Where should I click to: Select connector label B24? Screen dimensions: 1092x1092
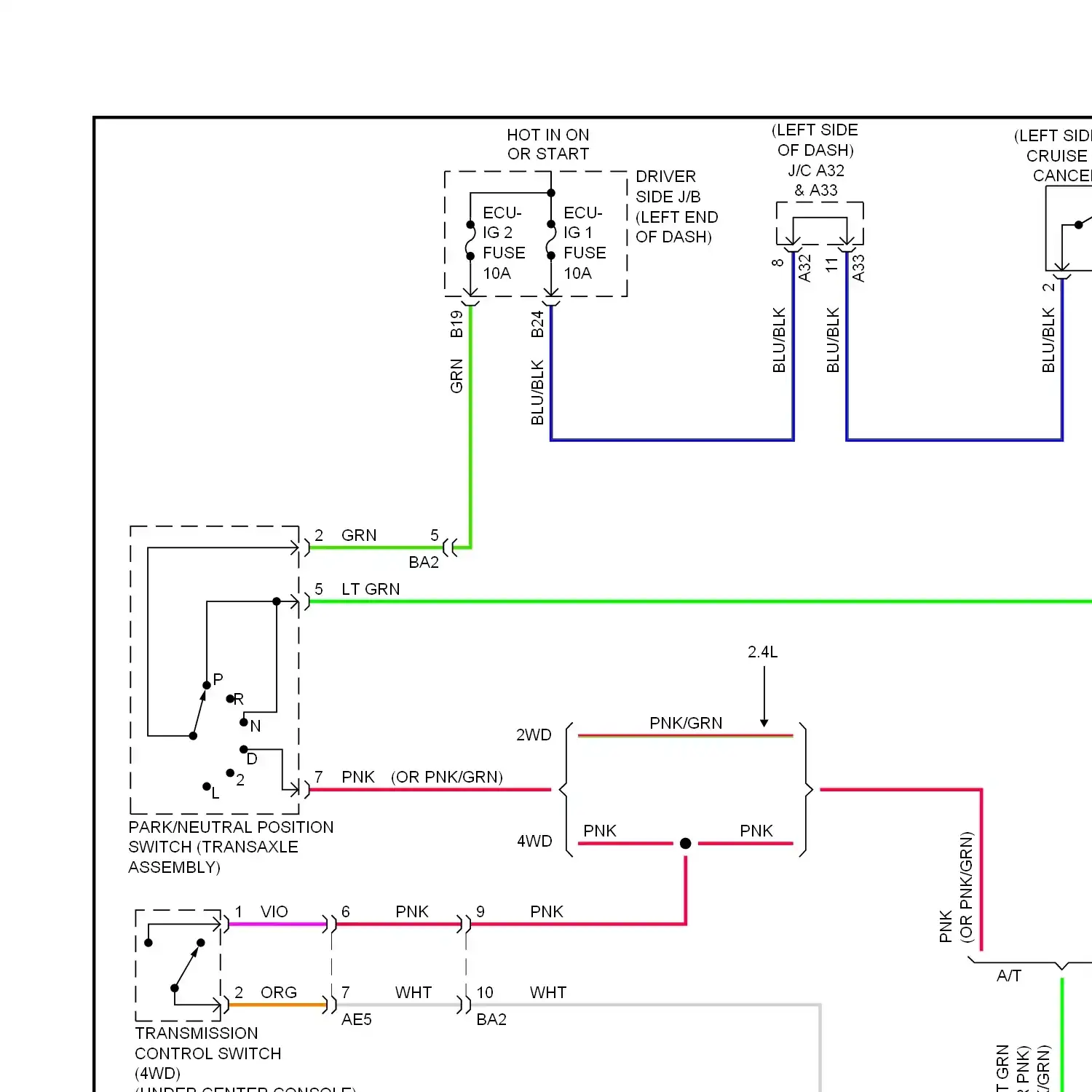tap(537, 324)
